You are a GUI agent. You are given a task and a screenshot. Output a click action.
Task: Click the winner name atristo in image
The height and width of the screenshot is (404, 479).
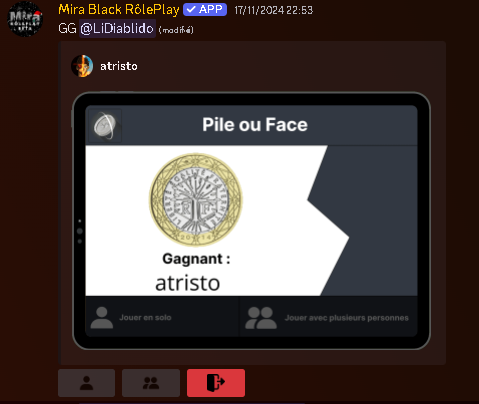(187, 283)
